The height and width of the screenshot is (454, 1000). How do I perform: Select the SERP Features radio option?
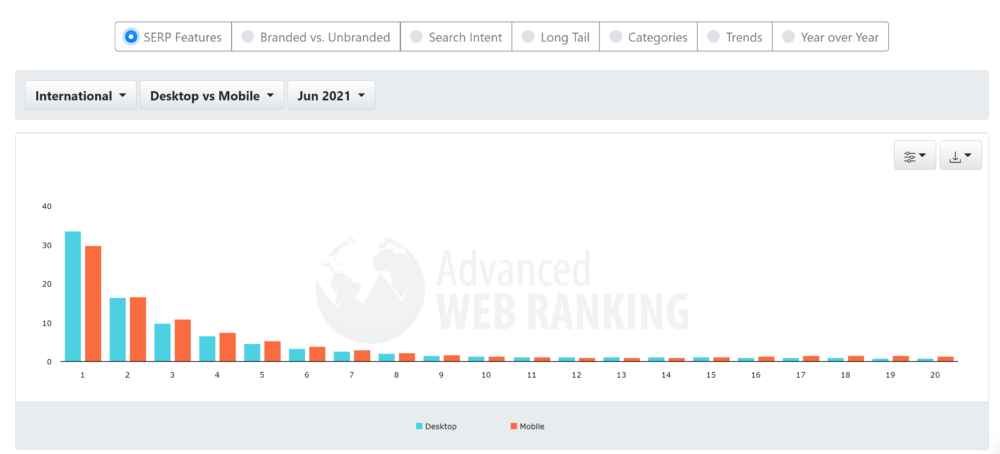coord(173,37)
